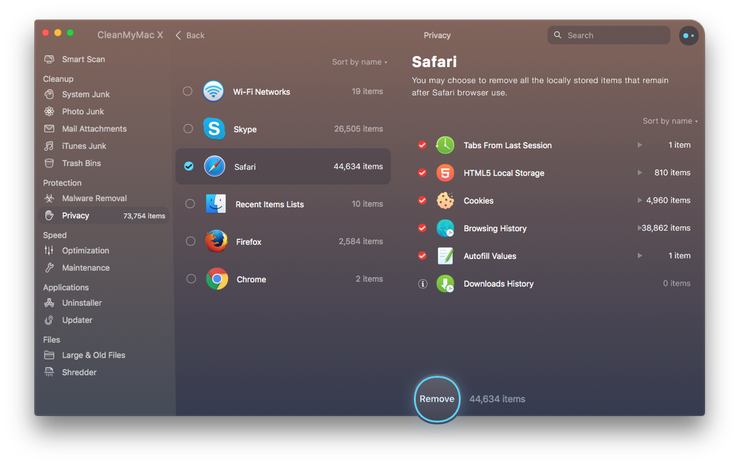Click the Safari compass icon
Image resolution: width=740 pixels, height=465 pixels.
click(215, 166)
